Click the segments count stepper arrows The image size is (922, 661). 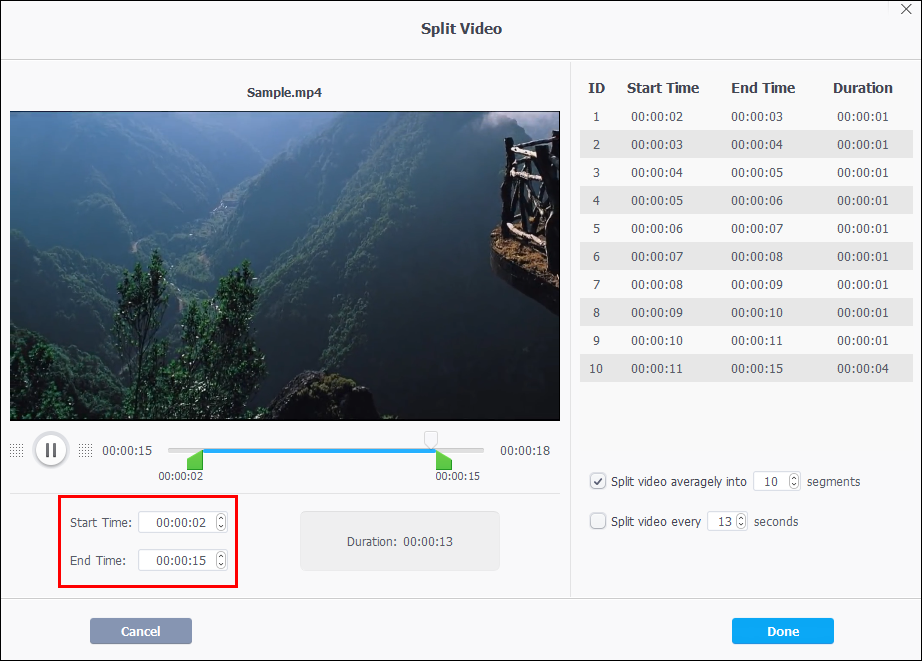click(794, 482)
